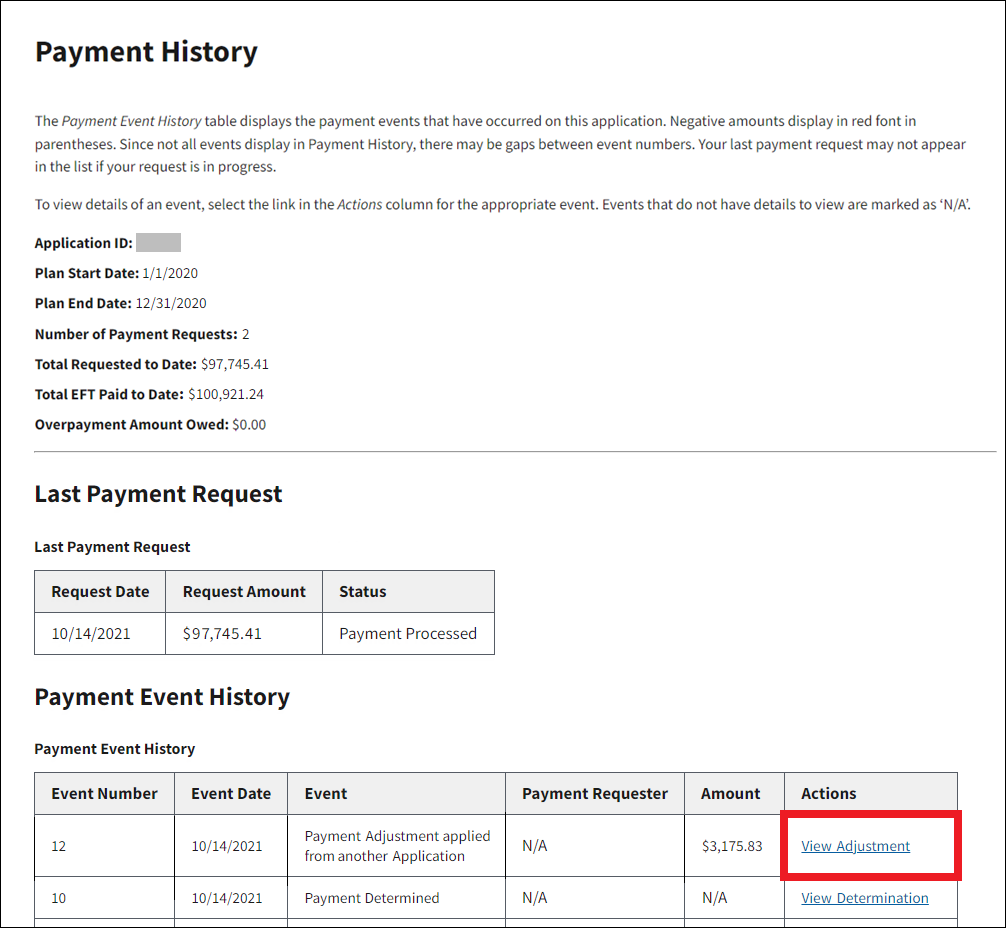The height and width of the screenshot is (928, 1006).
Task: Select the Payment Processed status cell
Action: click(408, 633)
